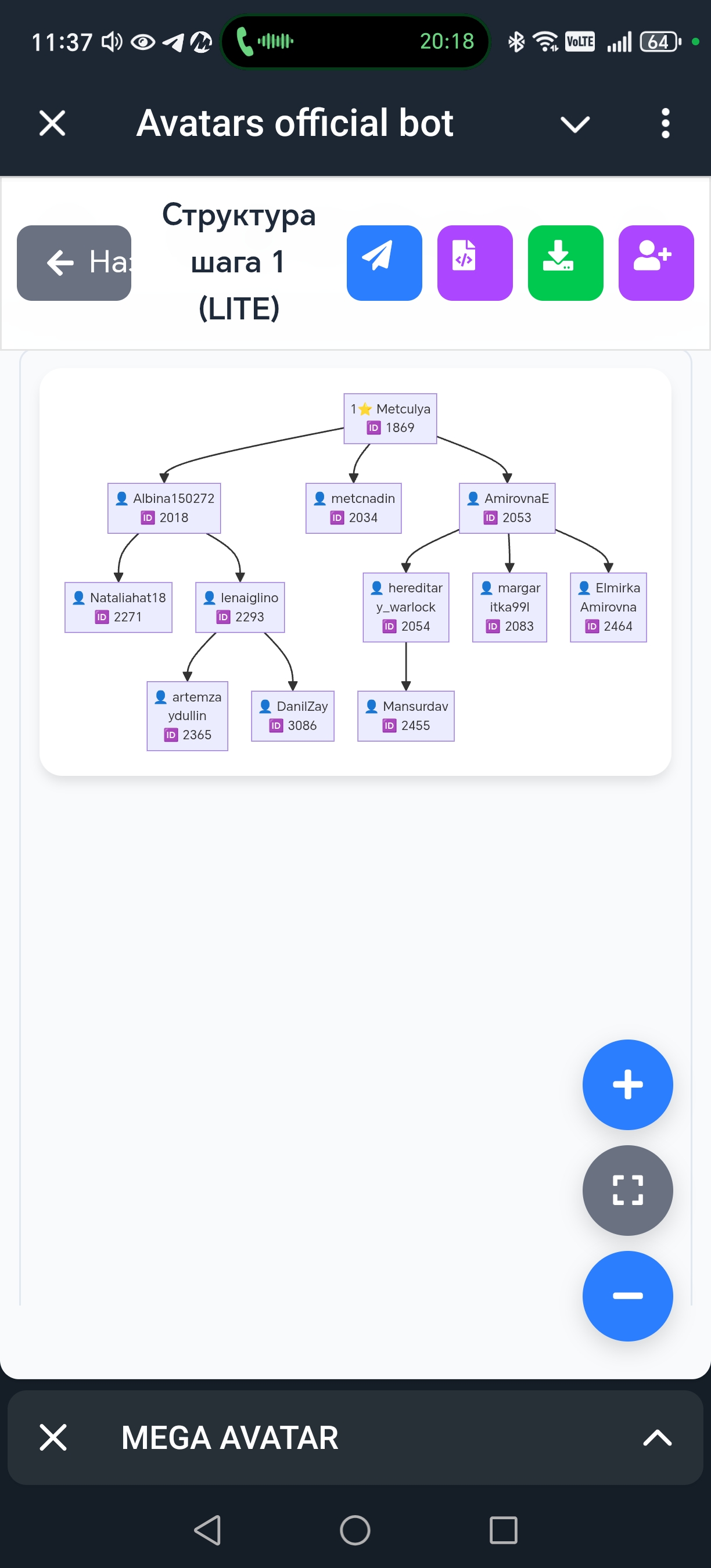This screenshot has width=711, height=1568.
Task: Close the Avatars official bot window
Action: pos(52,124)
